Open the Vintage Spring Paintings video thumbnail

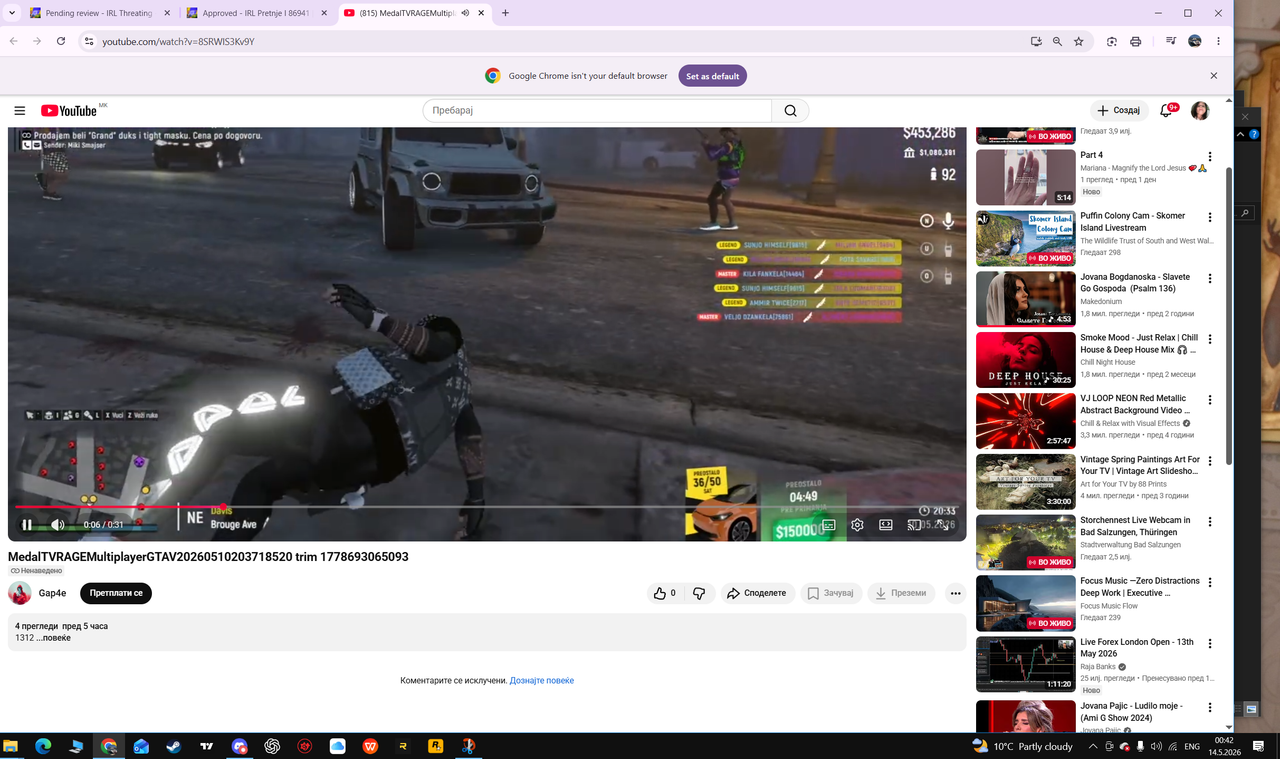click(x=1026, y=482)
